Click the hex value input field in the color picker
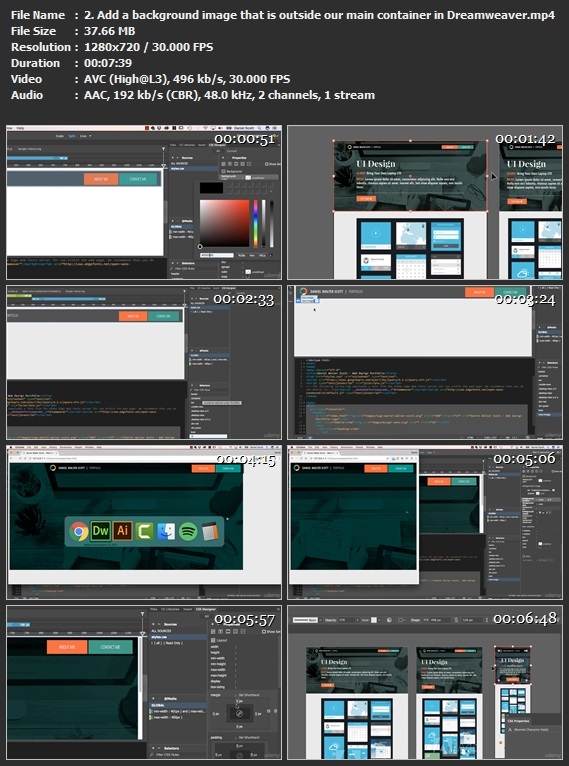The height and width of the screenshot is (766, 569). point(217,255)
